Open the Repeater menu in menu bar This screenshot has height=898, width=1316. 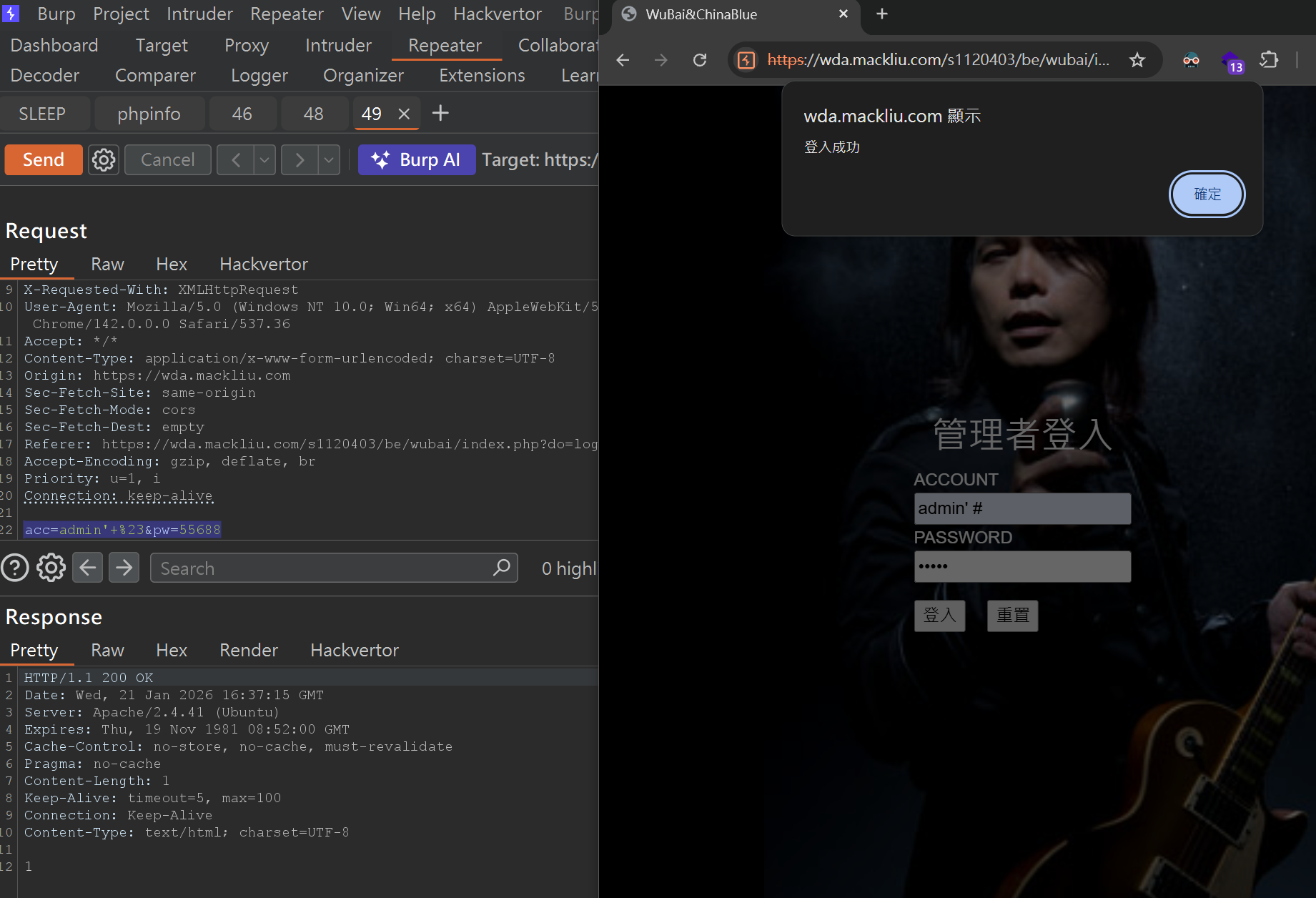(287, 14)
